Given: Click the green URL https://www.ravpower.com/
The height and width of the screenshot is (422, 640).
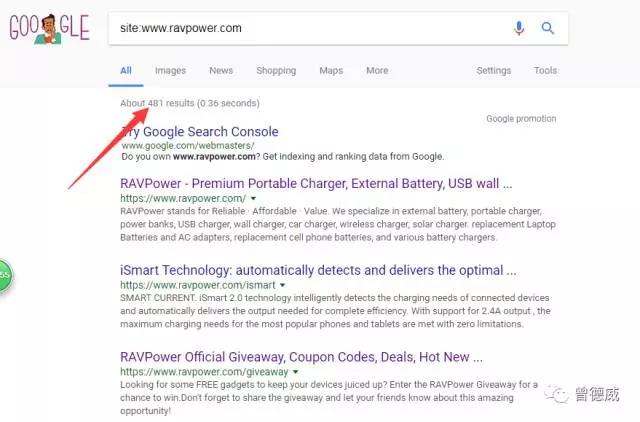Looking at the screenshot, I should tap(183, 198).
